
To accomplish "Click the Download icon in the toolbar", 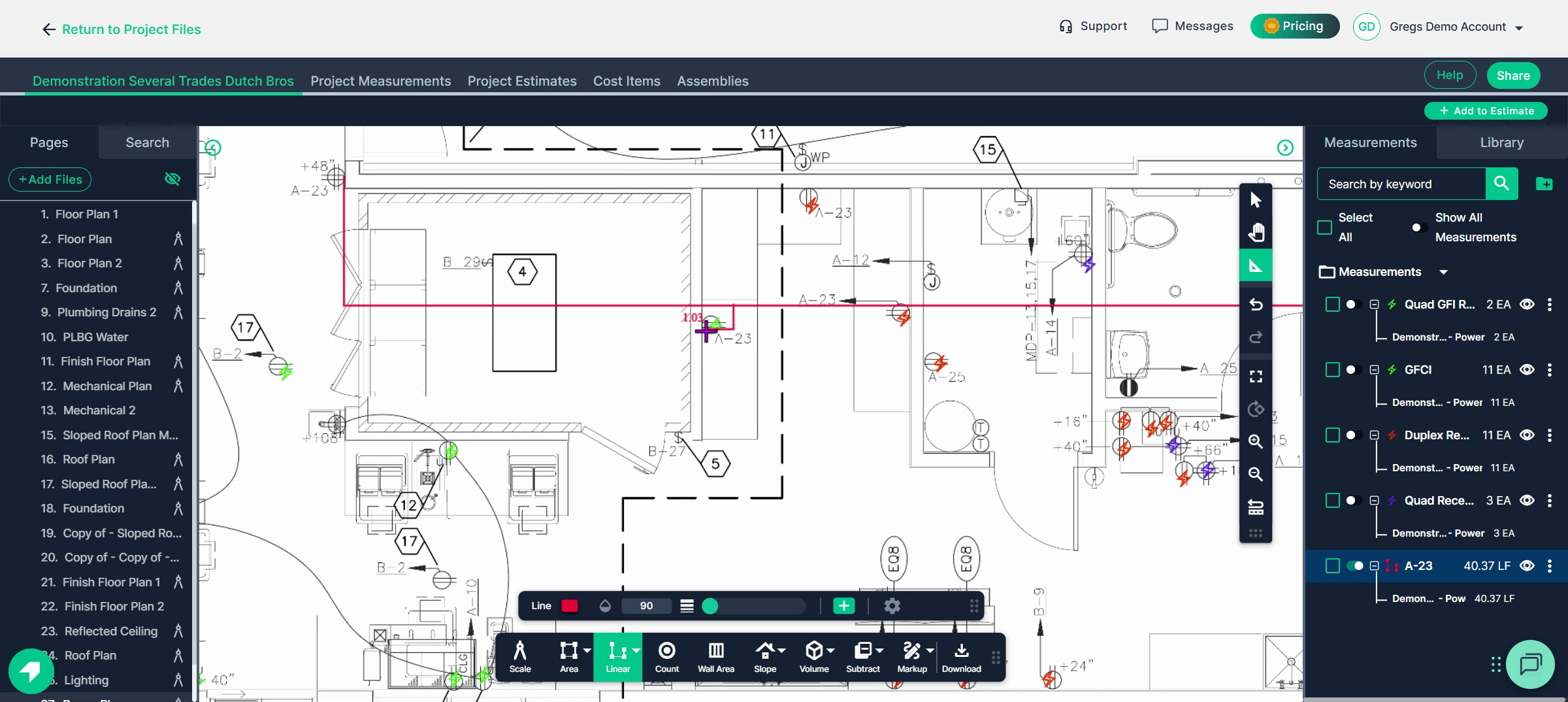I will tap(961, 657).
